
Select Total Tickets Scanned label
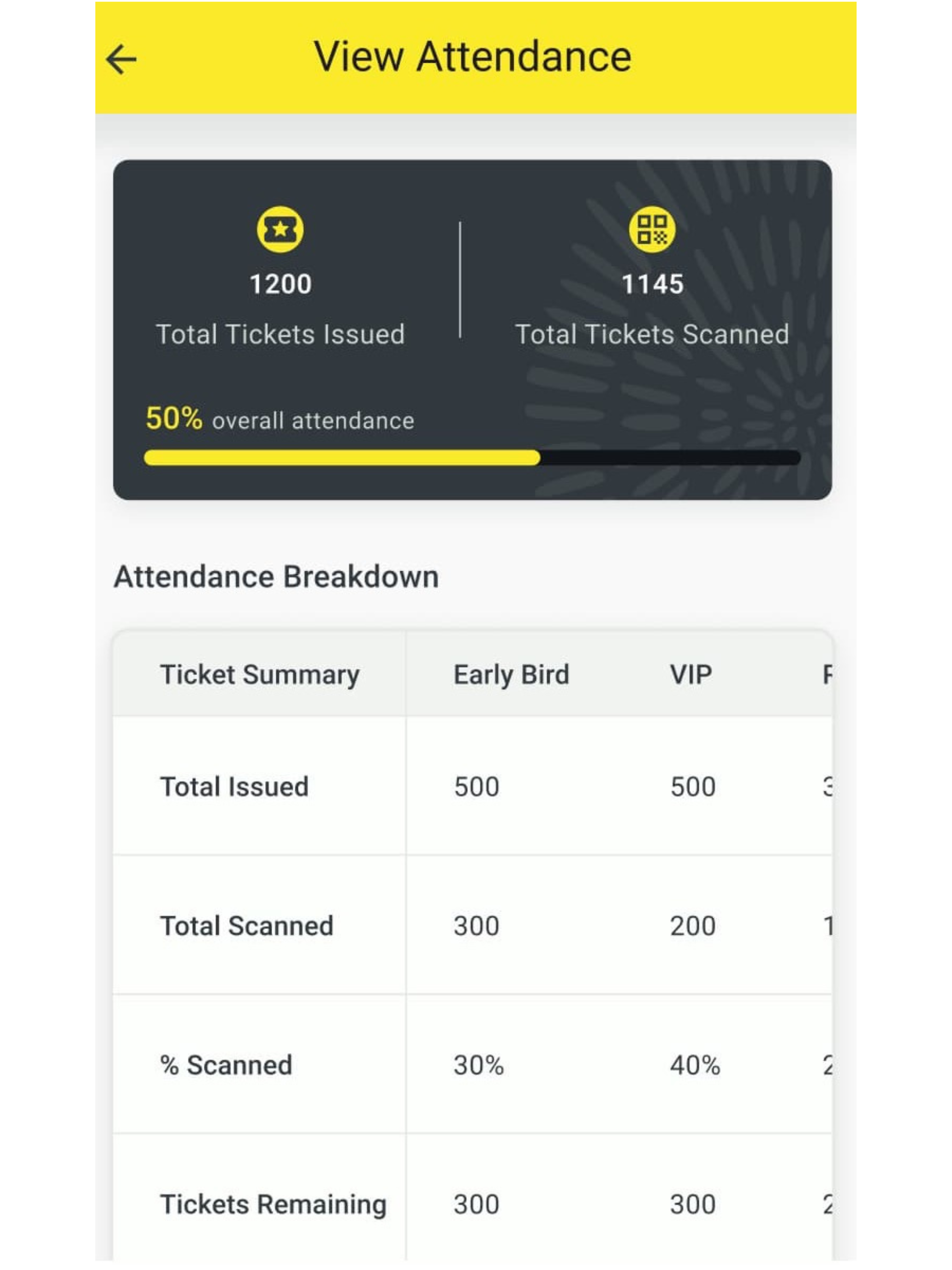(x=652, y=334)
